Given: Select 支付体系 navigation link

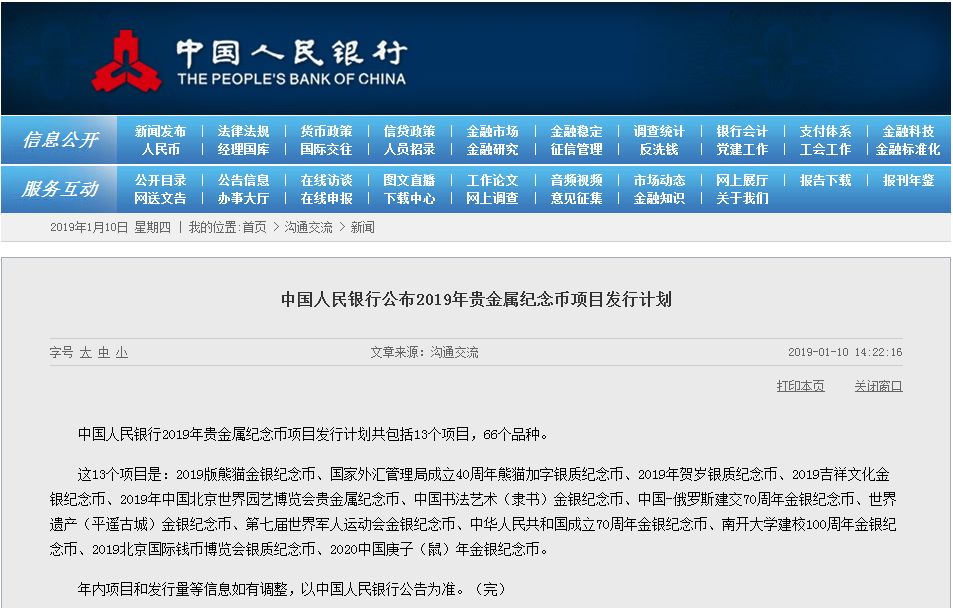Looking at the screenshot, I should tap(825, 131).
